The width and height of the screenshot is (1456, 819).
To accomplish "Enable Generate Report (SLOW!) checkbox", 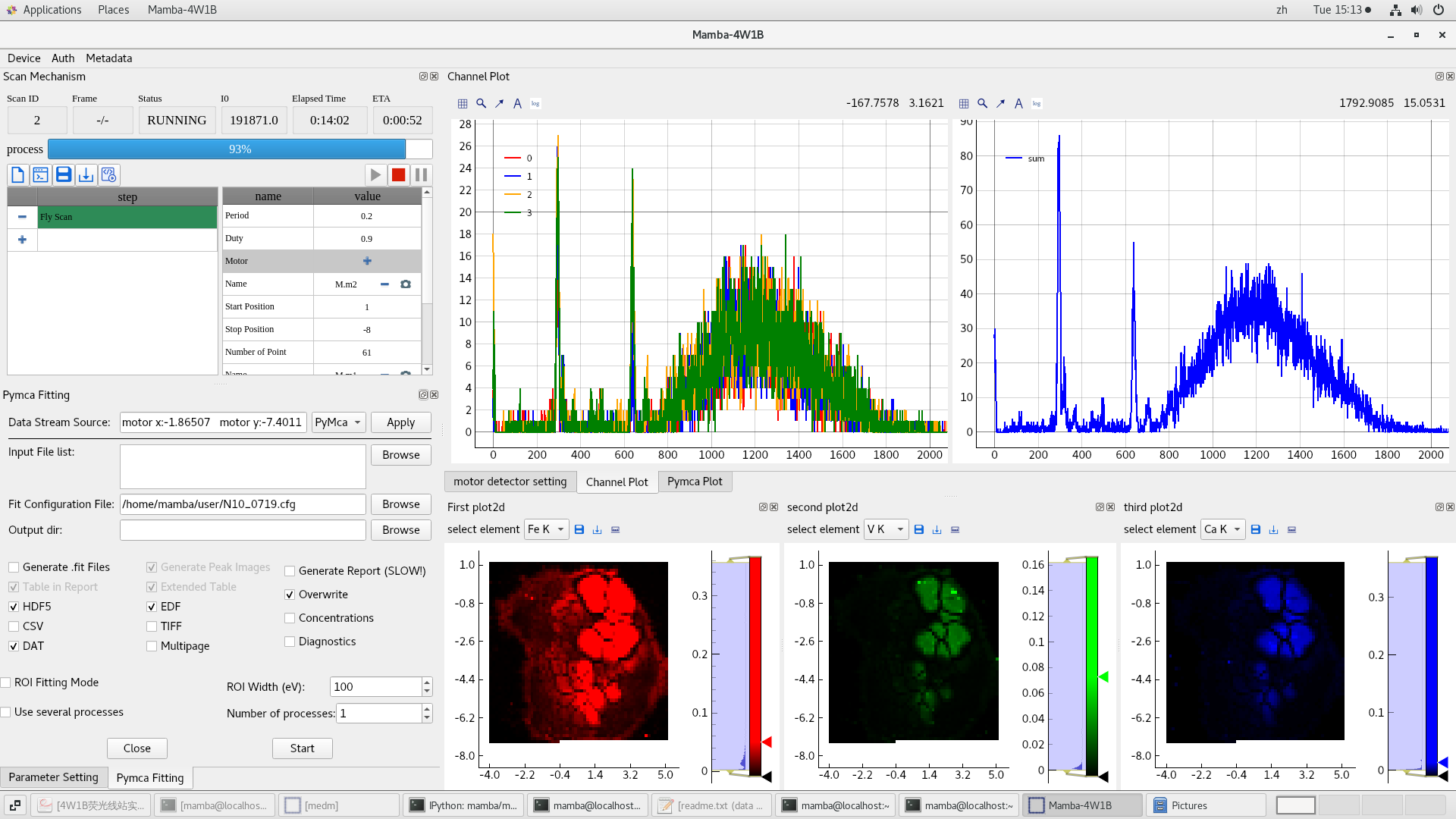I will click(x=290, y=571).
